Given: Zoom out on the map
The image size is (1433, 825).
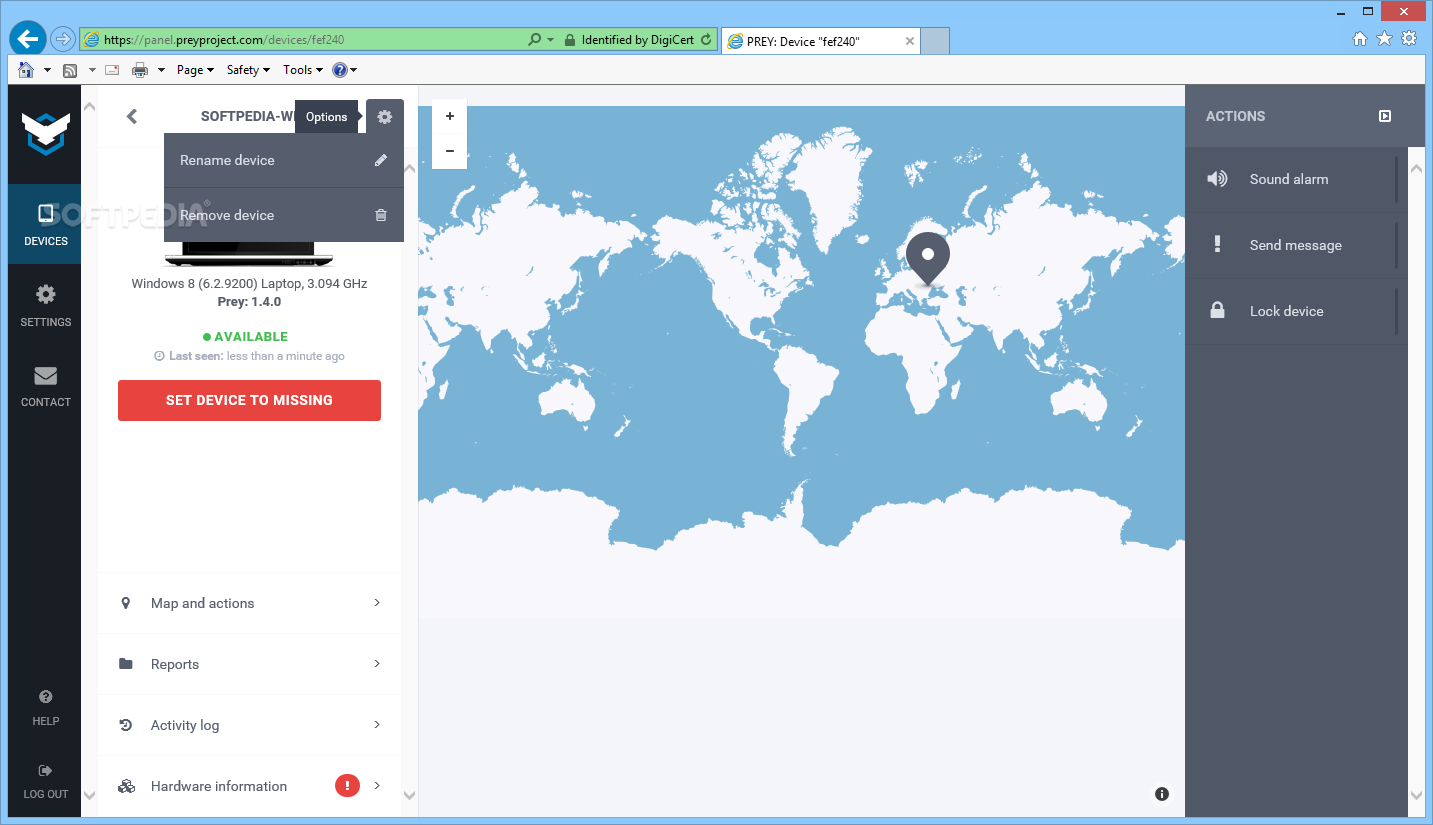Looking at the screenshot, I should tap(450, 151).
